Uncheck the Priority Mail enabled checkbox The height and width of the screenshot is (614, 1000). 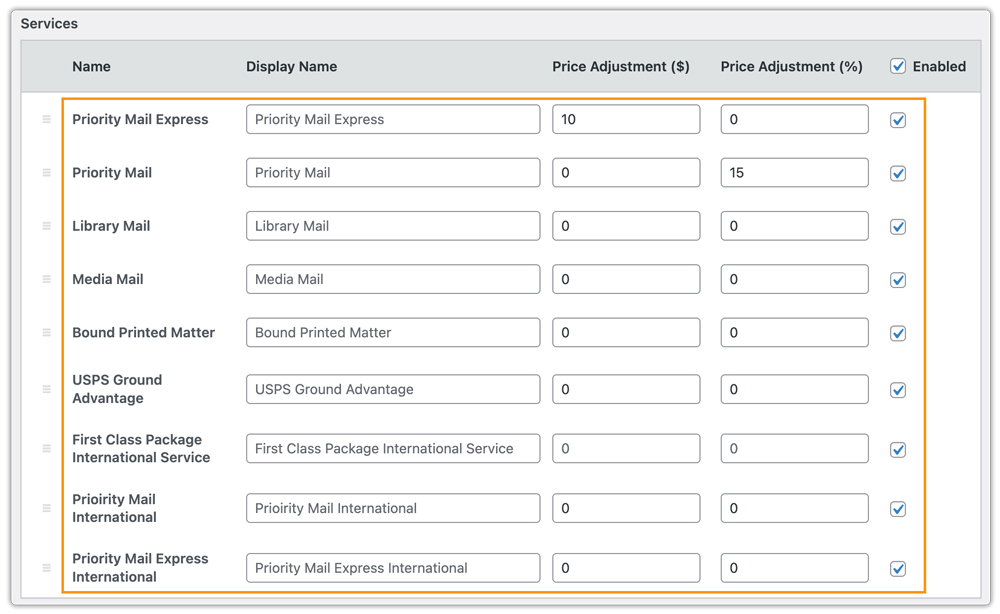898,173
